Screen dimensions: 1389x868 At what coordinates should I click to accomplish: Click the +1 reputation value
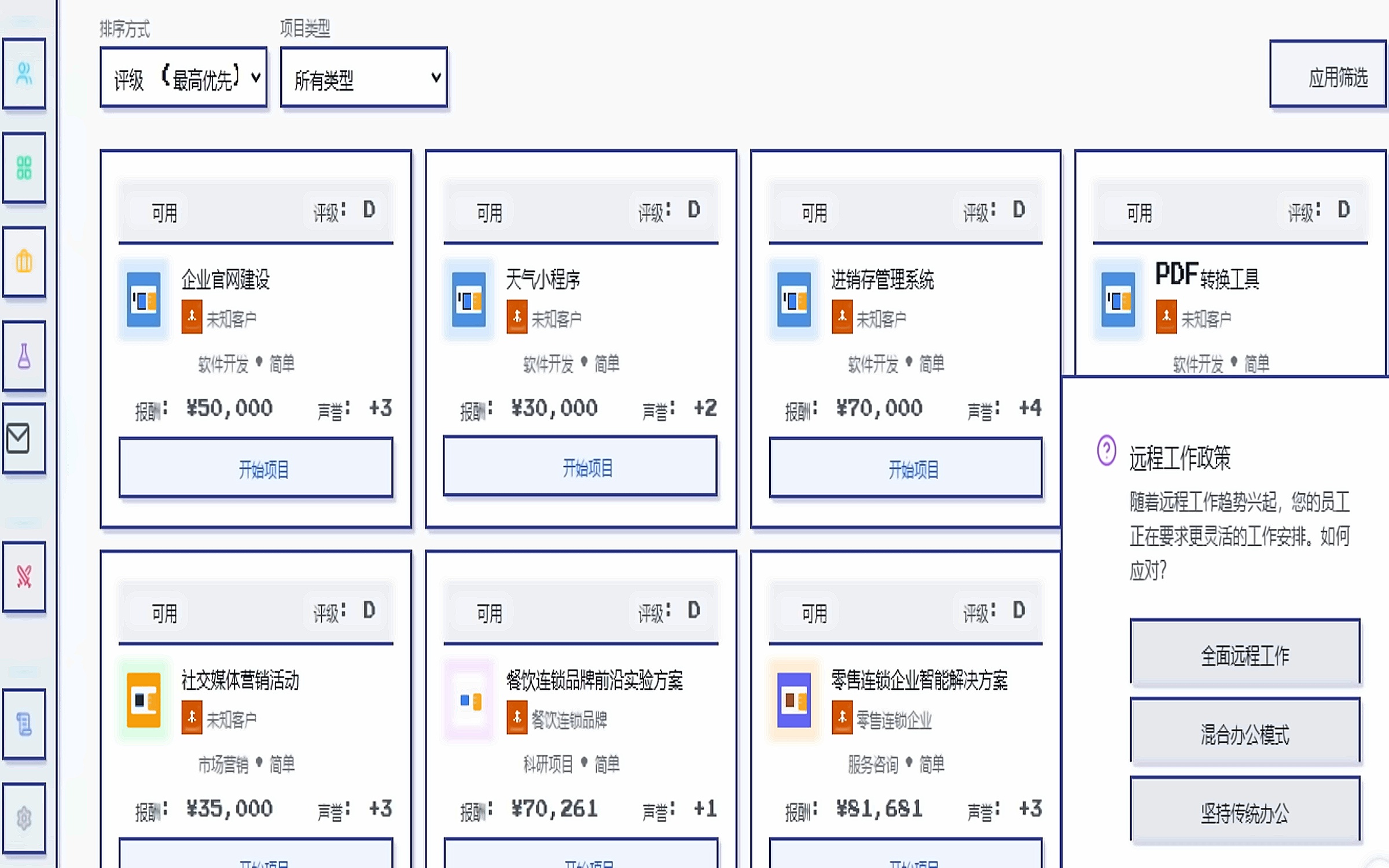[705, 808]
